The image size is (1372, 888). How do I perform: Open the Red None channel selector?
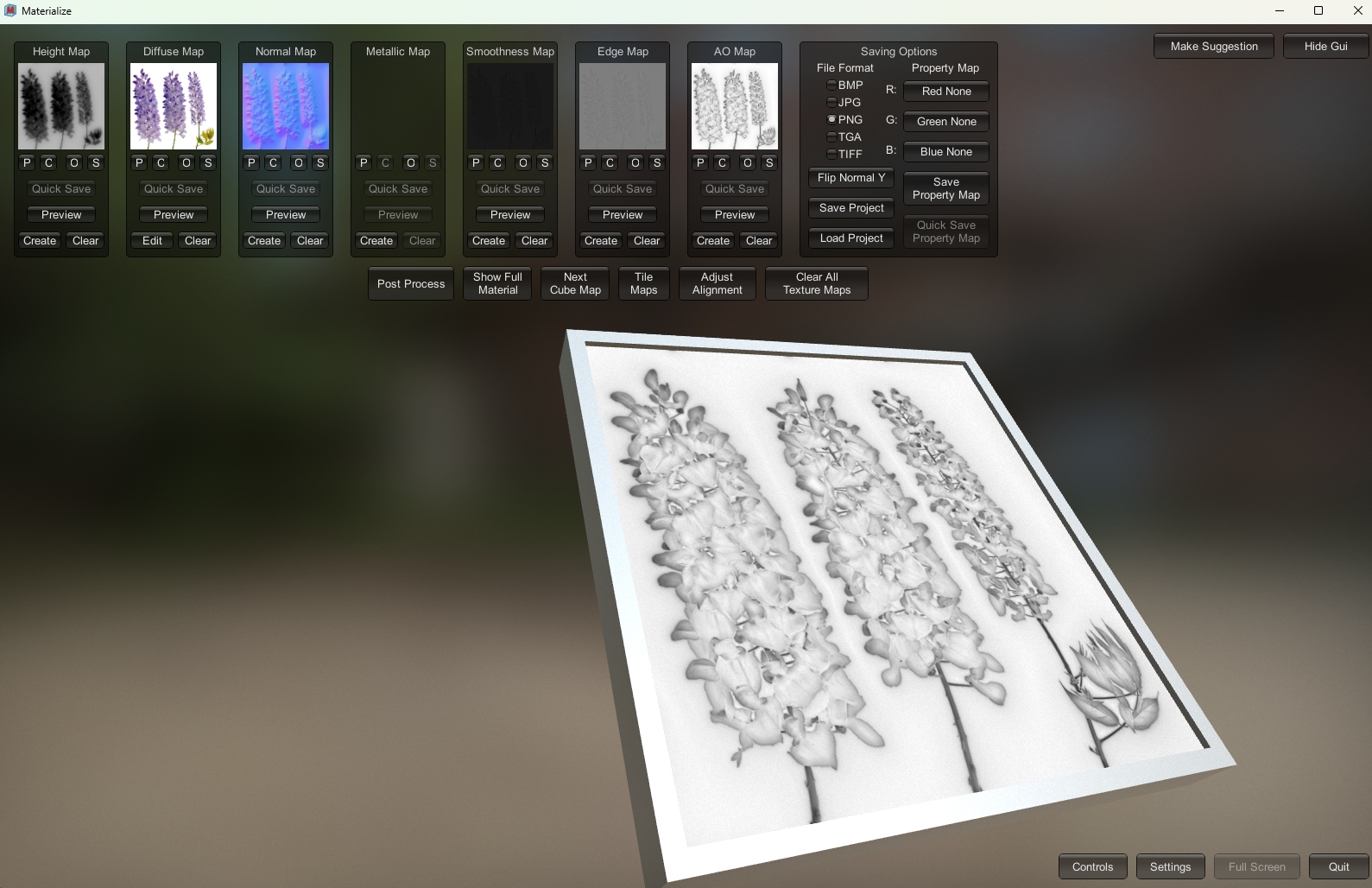coord(945,92)
